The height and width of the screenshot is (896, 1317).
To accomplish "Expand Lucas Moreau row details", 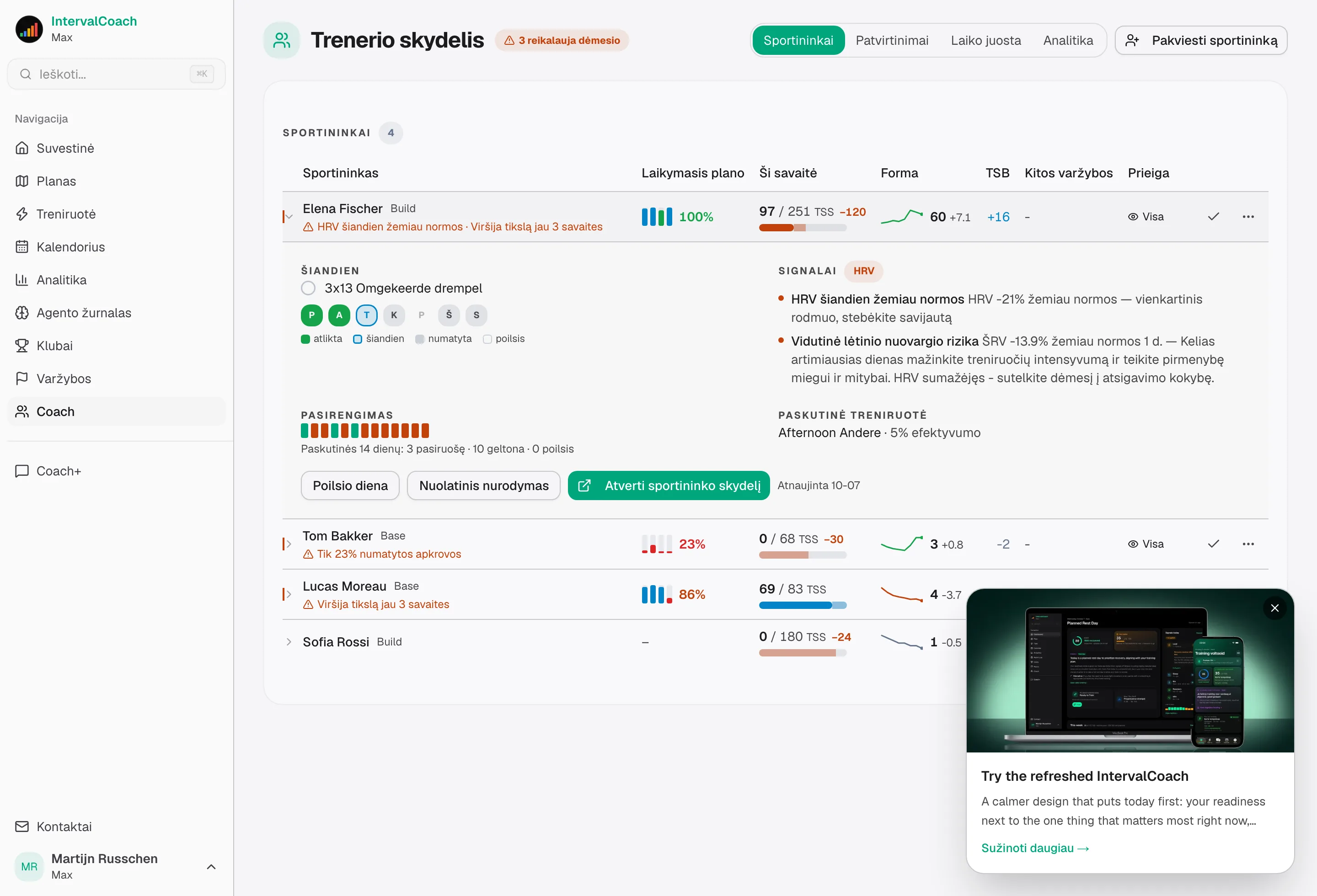I will pos(289,595).
